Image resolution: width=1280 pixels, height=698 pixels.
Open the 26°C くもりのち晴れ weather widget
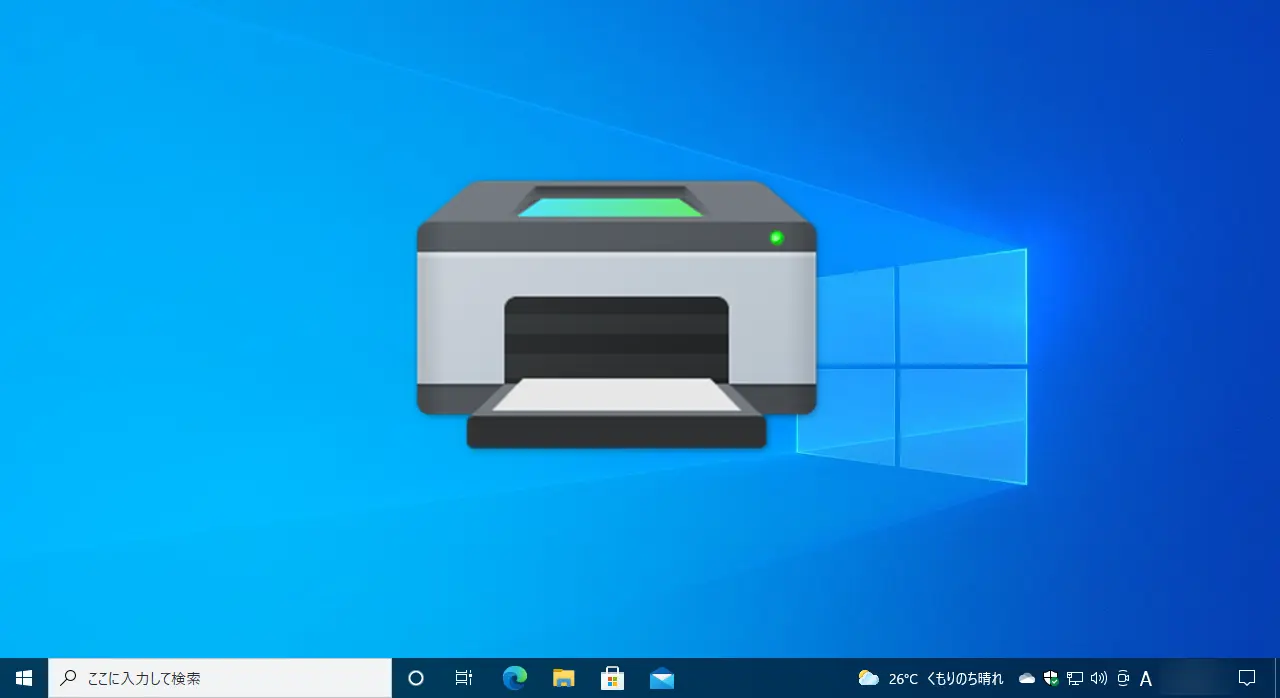click(x=931, y=678)
